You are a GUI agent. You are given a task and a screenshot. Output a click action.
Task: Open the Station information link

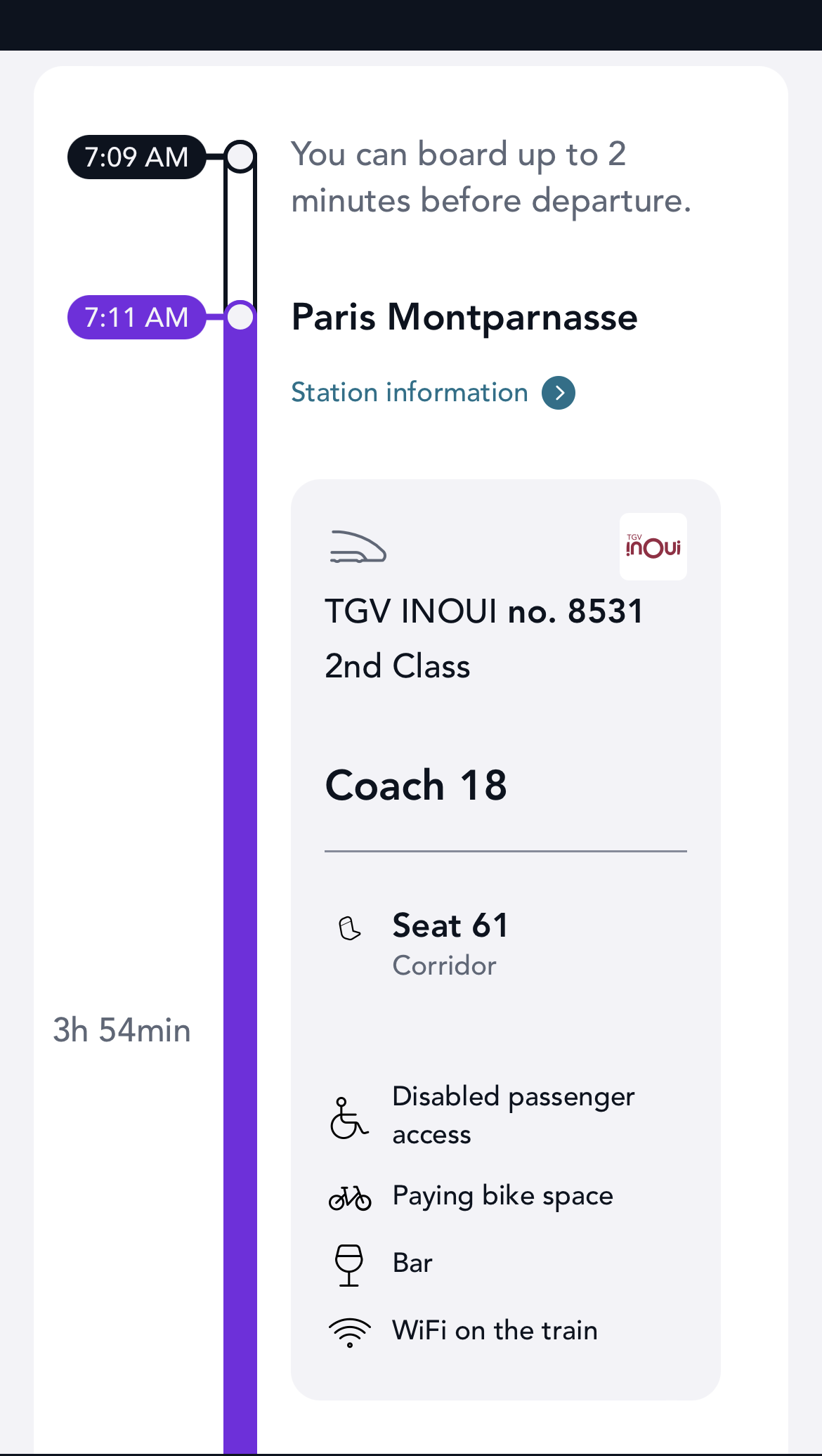[x=410, y=393]
